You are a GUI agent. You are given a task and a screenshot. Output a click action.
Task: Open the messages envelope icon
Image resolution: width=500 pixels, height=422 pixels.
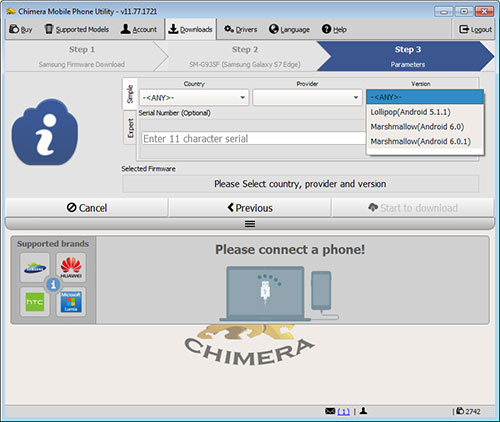(330, 411)
